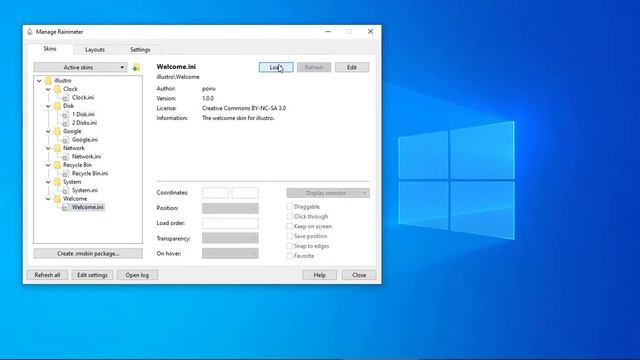Click Create .rmskin package button
This screenshot has height=360, width=640.
[x=88, y=253]
